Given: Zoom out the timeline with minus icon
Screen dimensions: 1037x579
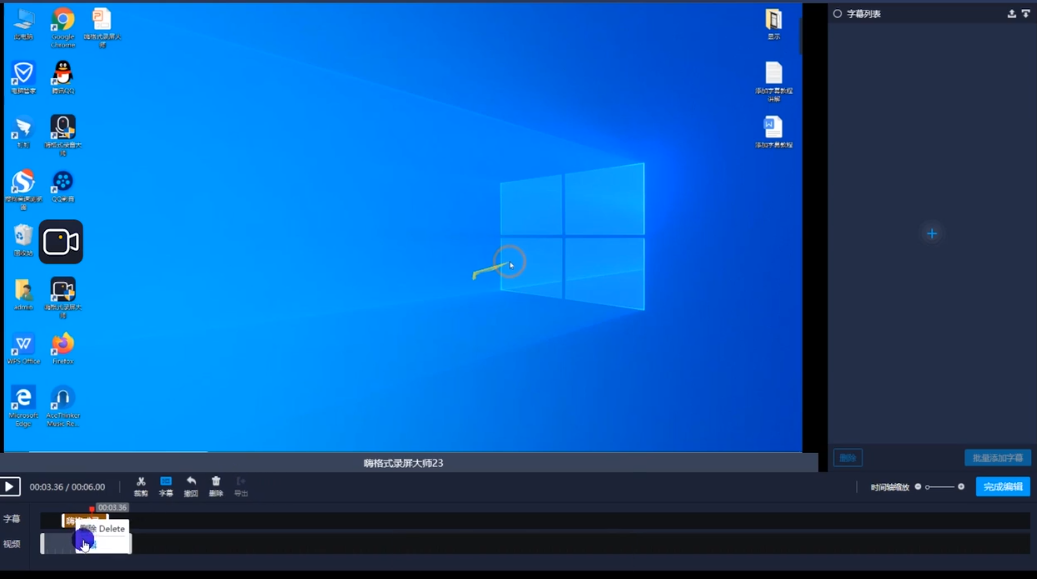Looking at the screenshot, I should pyautogui.click(x=918, y=487).
